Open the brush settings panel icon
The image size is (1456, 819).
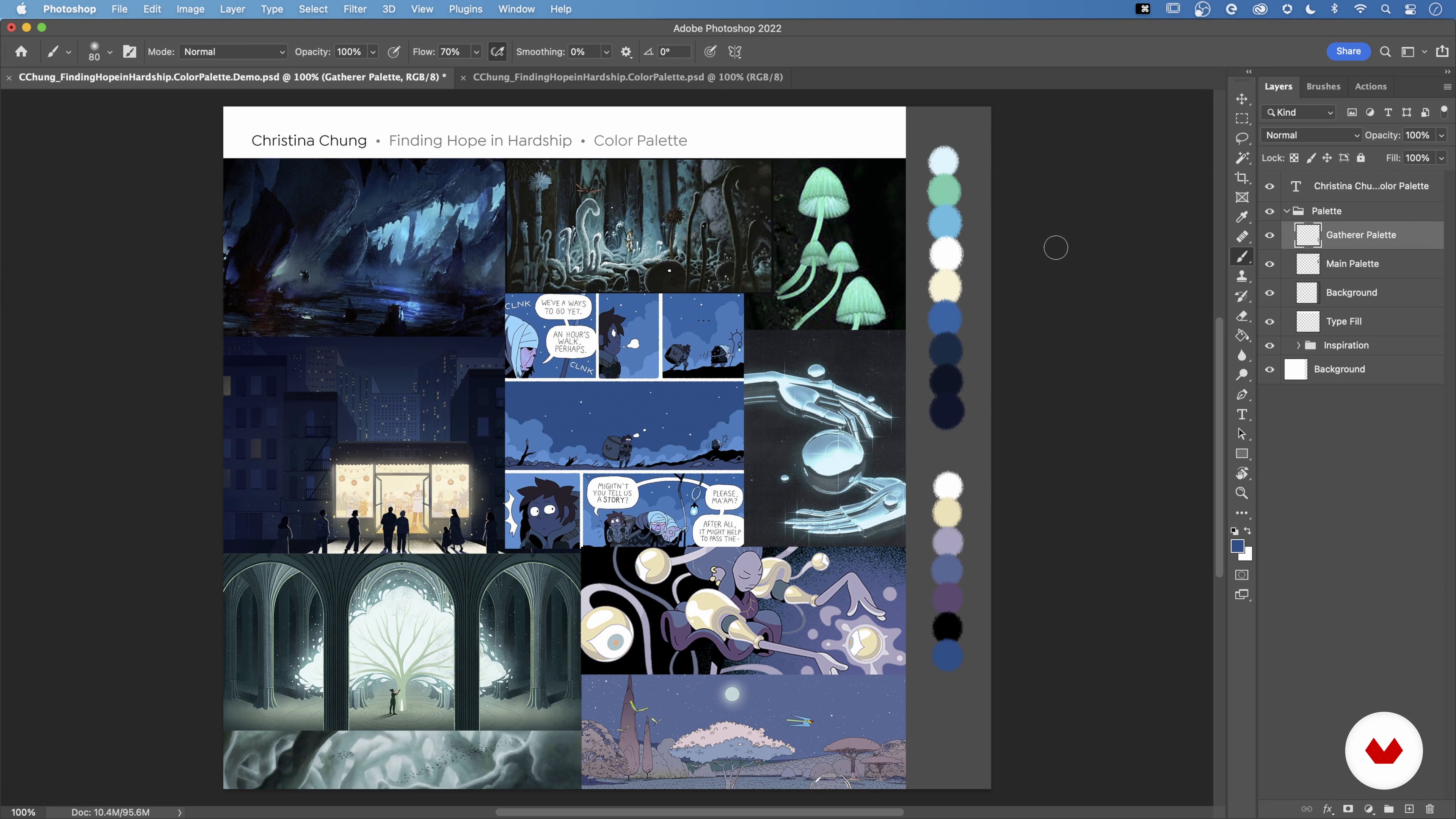[x=129, y=52]
